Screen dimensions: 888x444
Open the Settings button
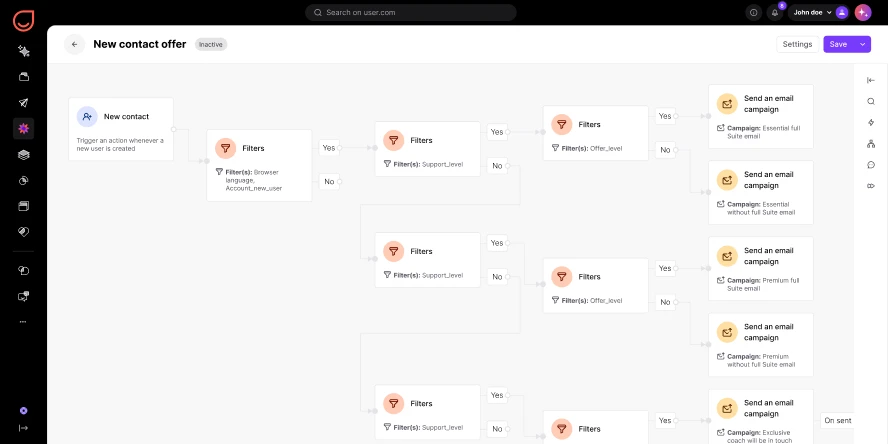[797, 44]
